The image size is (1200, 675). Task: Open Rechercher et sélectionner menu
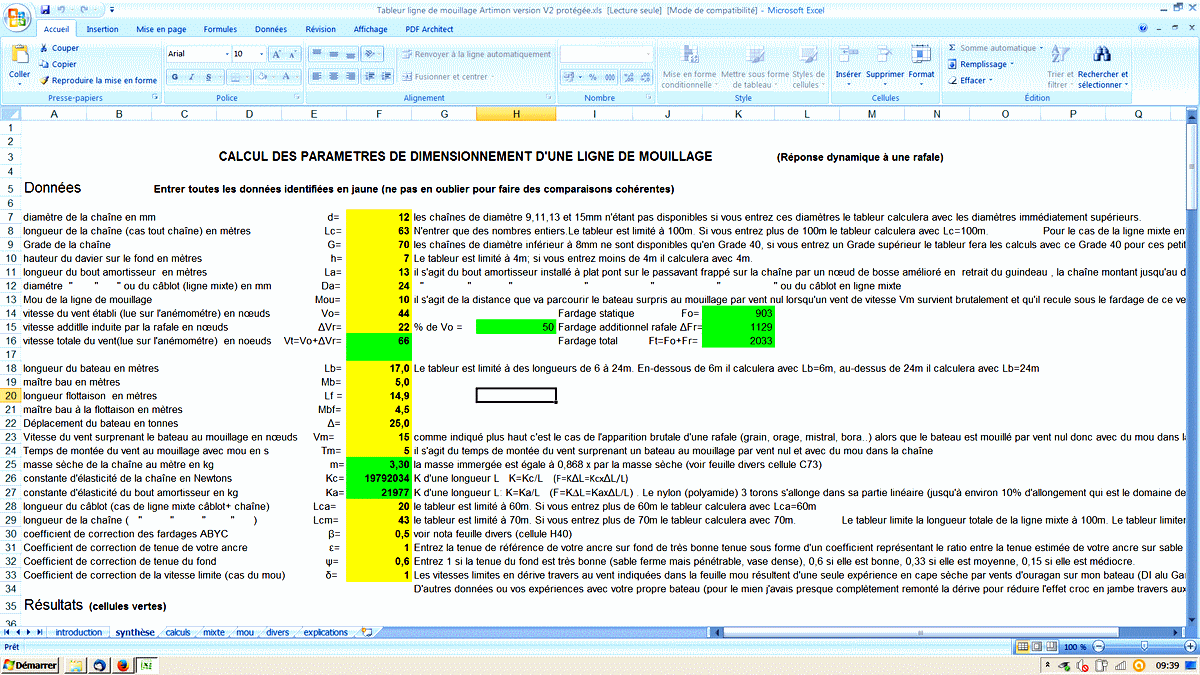pyautogui.click(x=1102, y=66)
